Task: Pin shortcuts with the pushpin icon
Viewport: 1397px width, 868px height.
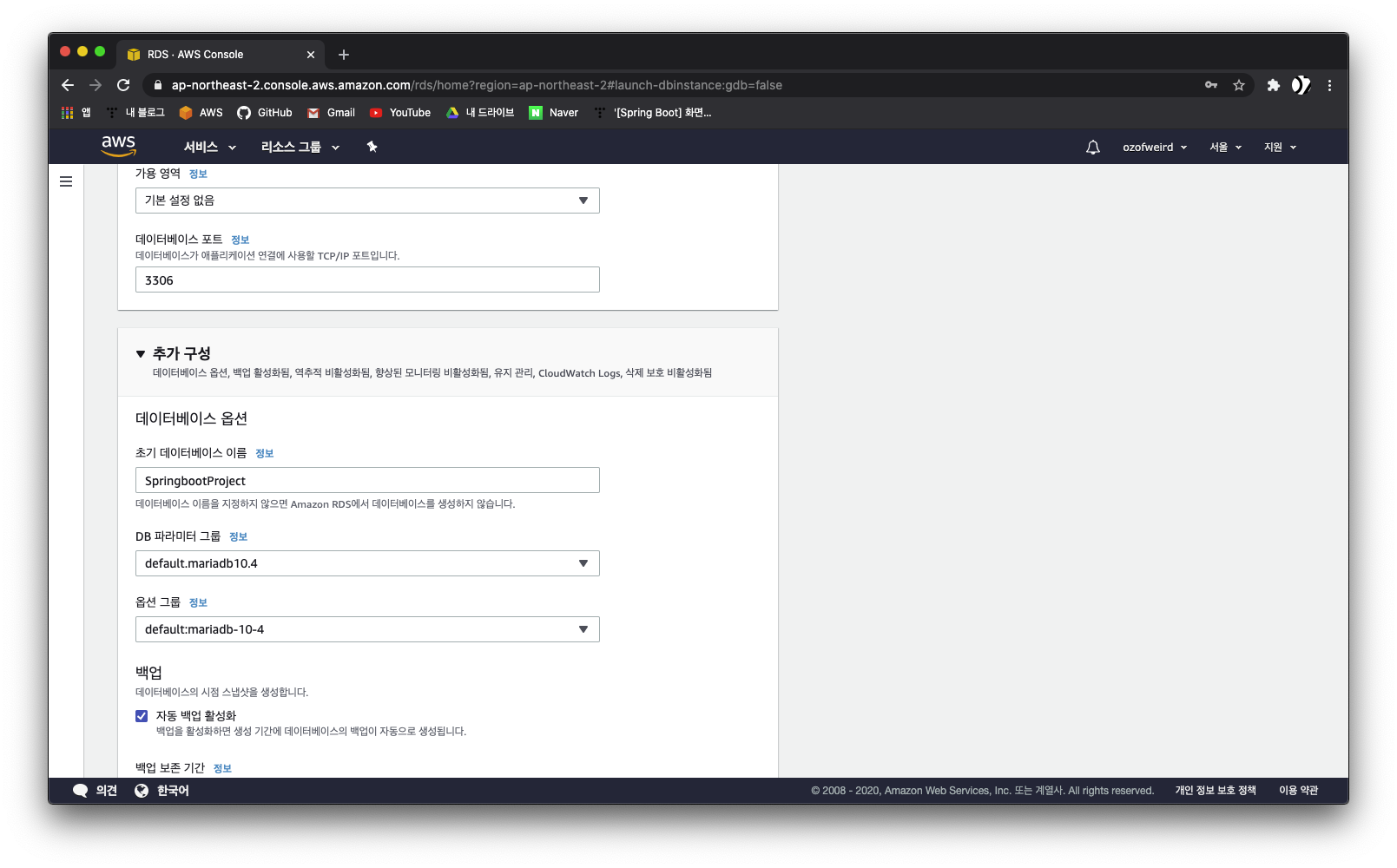Action: (x=372, y=147)
